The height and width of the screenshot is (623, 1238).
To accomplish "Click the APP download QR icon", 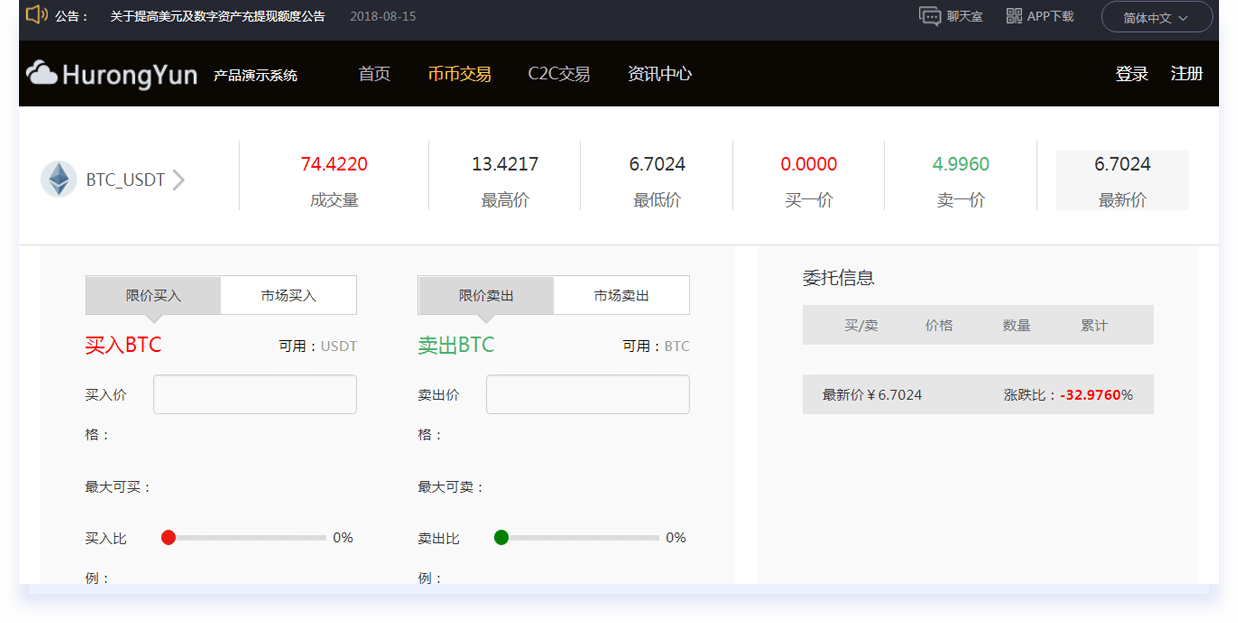I will tap(1014, 16).
